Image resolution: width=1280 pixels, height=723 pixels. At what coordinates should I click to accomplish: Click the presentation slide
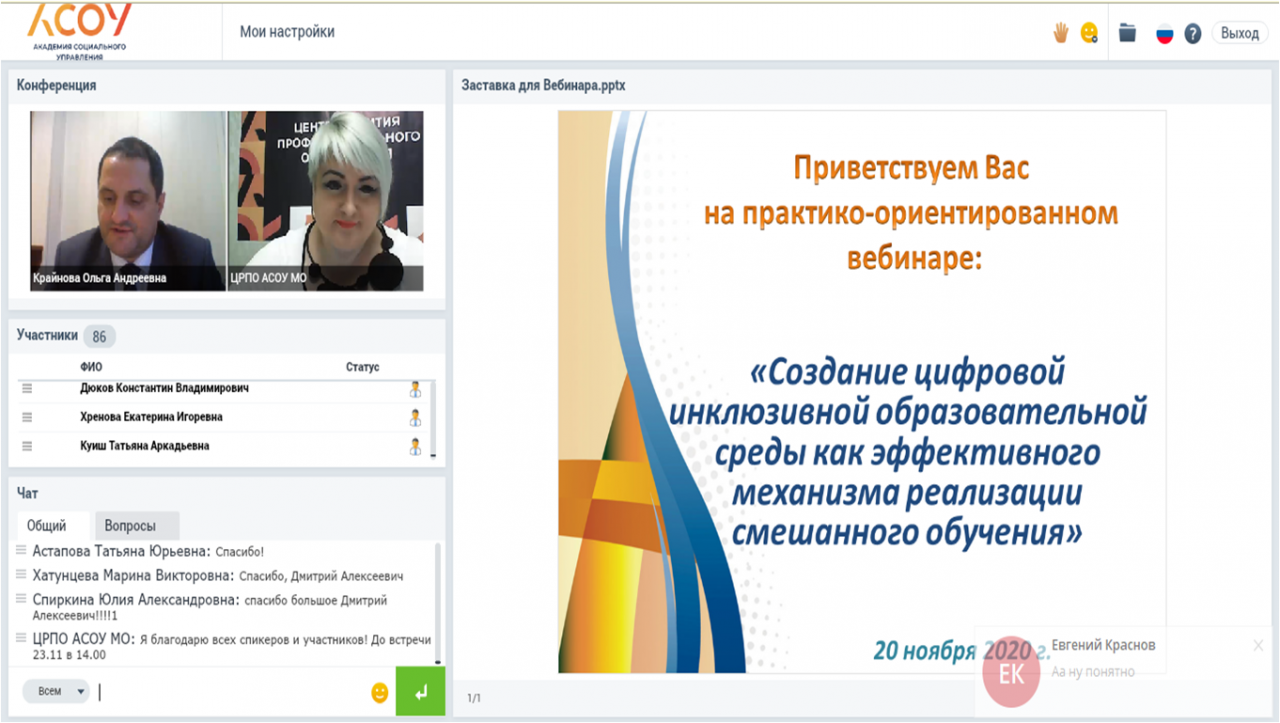pos(862,391)
